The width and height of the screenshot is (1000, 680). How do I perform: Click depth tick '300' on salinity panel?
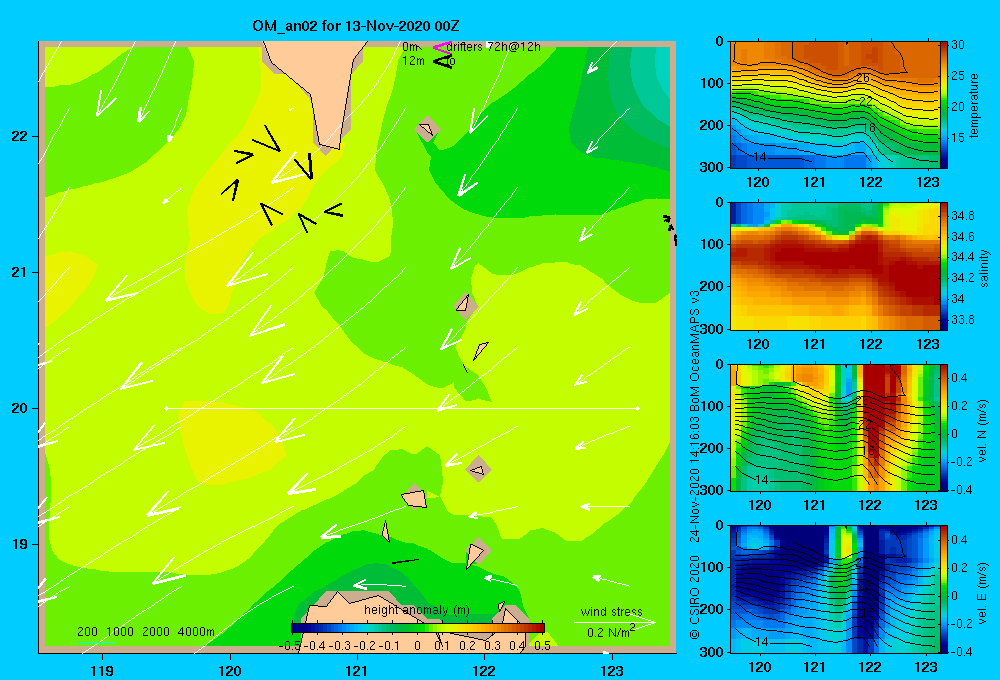(714, 329)
